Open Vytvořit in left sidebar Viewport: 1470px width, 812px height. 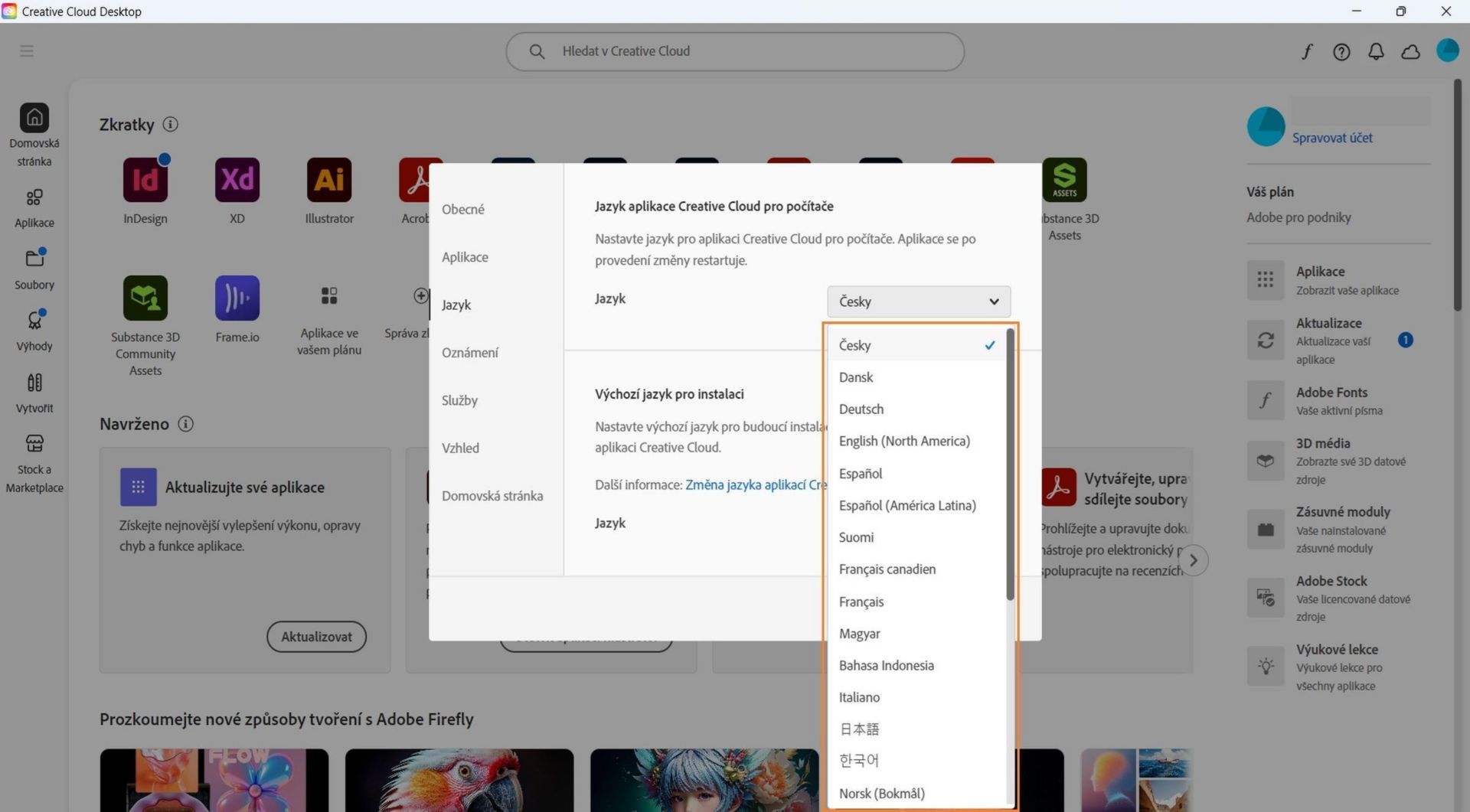[34, 393]
